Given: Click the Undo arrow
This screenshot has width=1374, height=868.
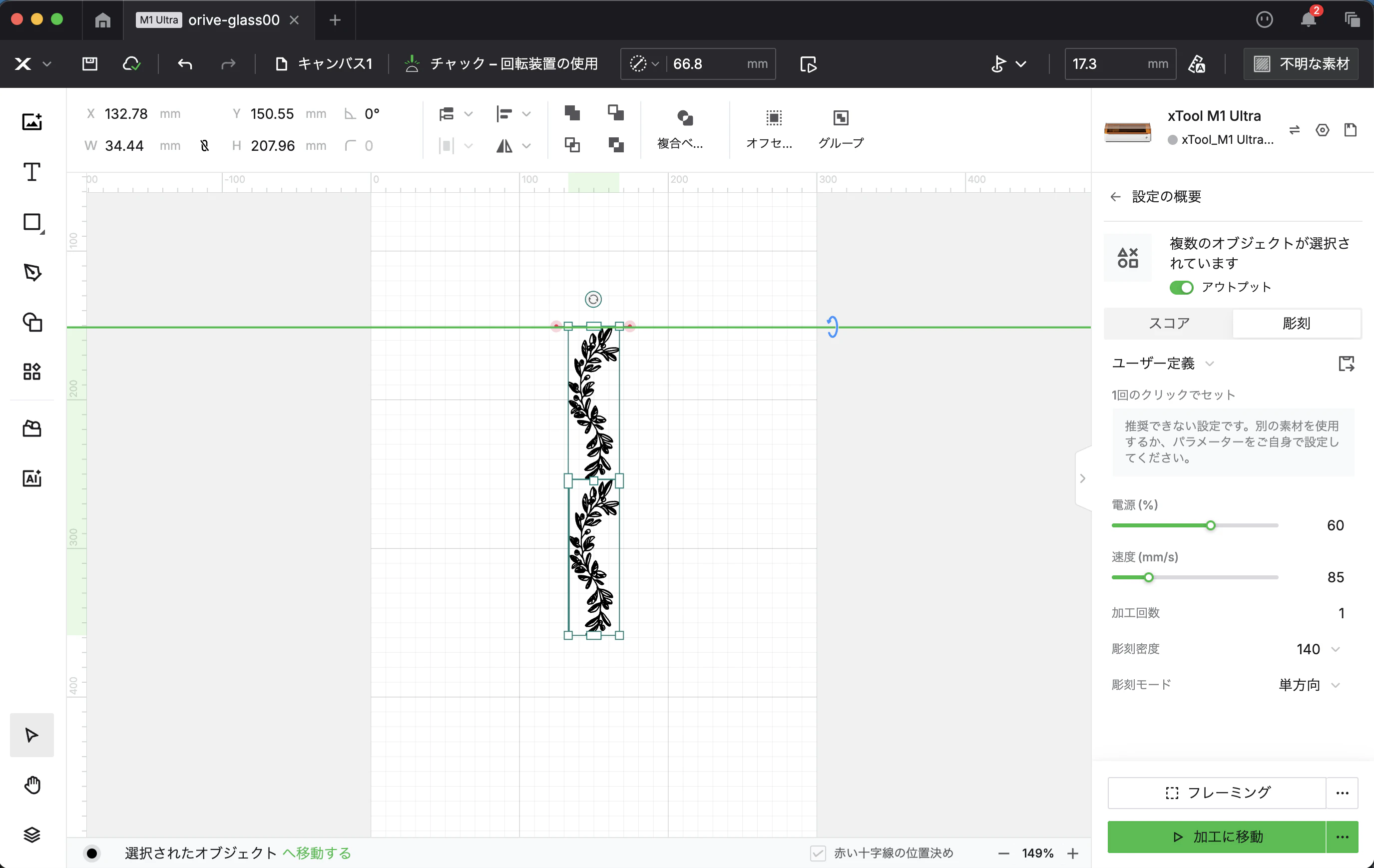Looking at the screenshot, I should tap(184, 64).
